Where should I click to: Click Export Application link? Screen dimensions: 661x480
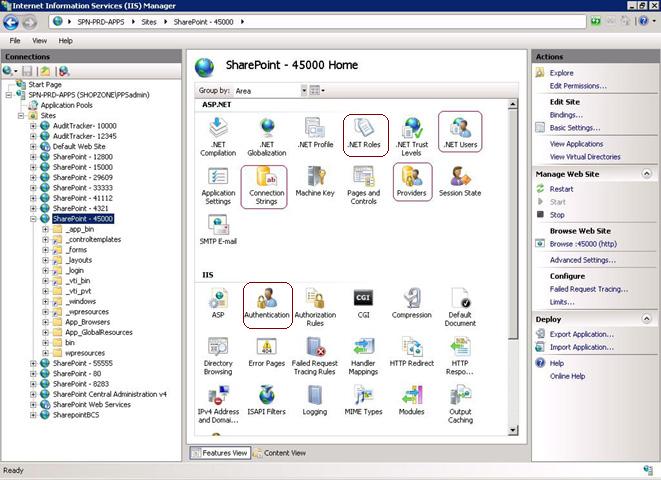pos(582,334)
